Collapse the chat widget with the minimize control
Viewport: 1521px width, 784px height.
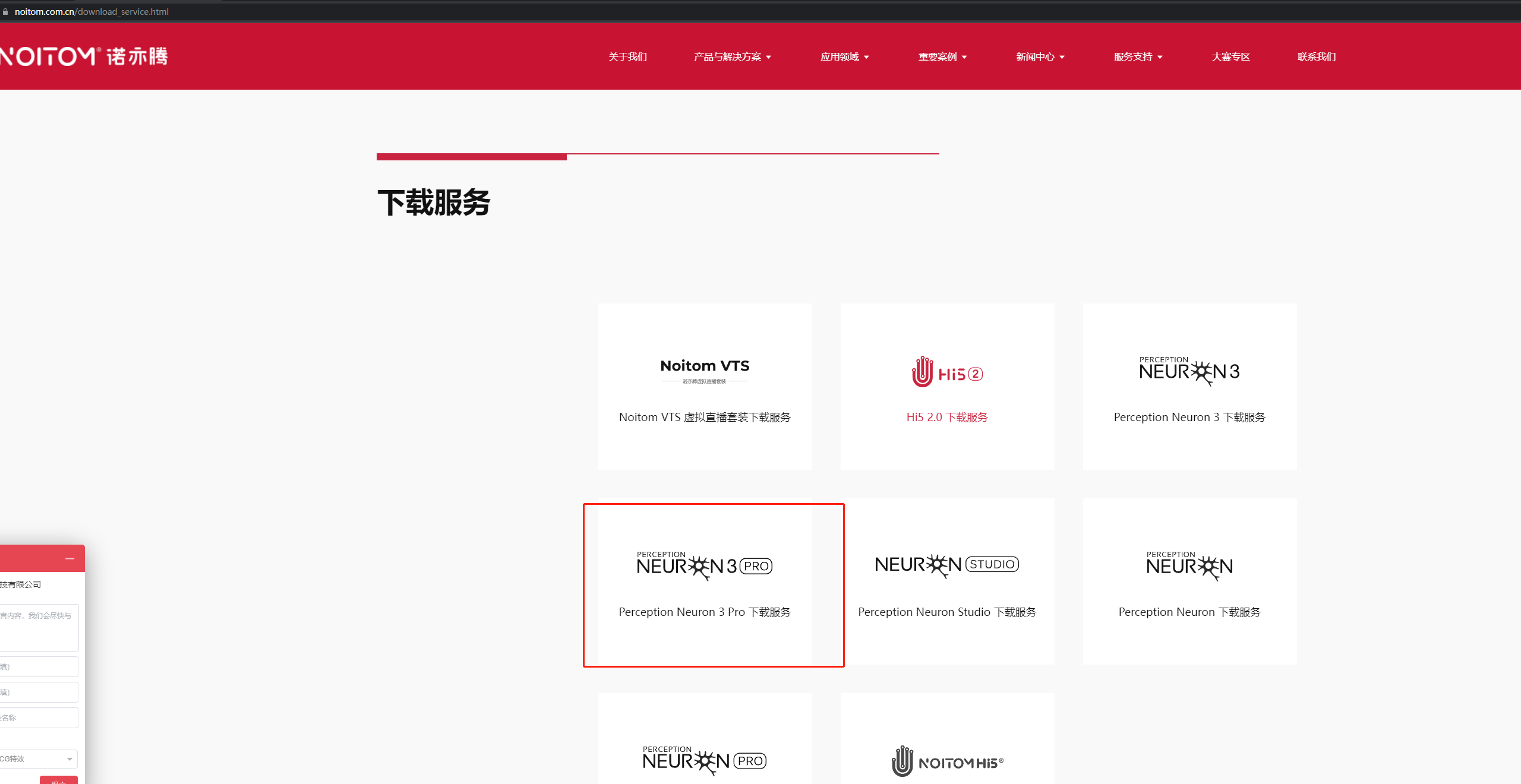click(70, 558)
